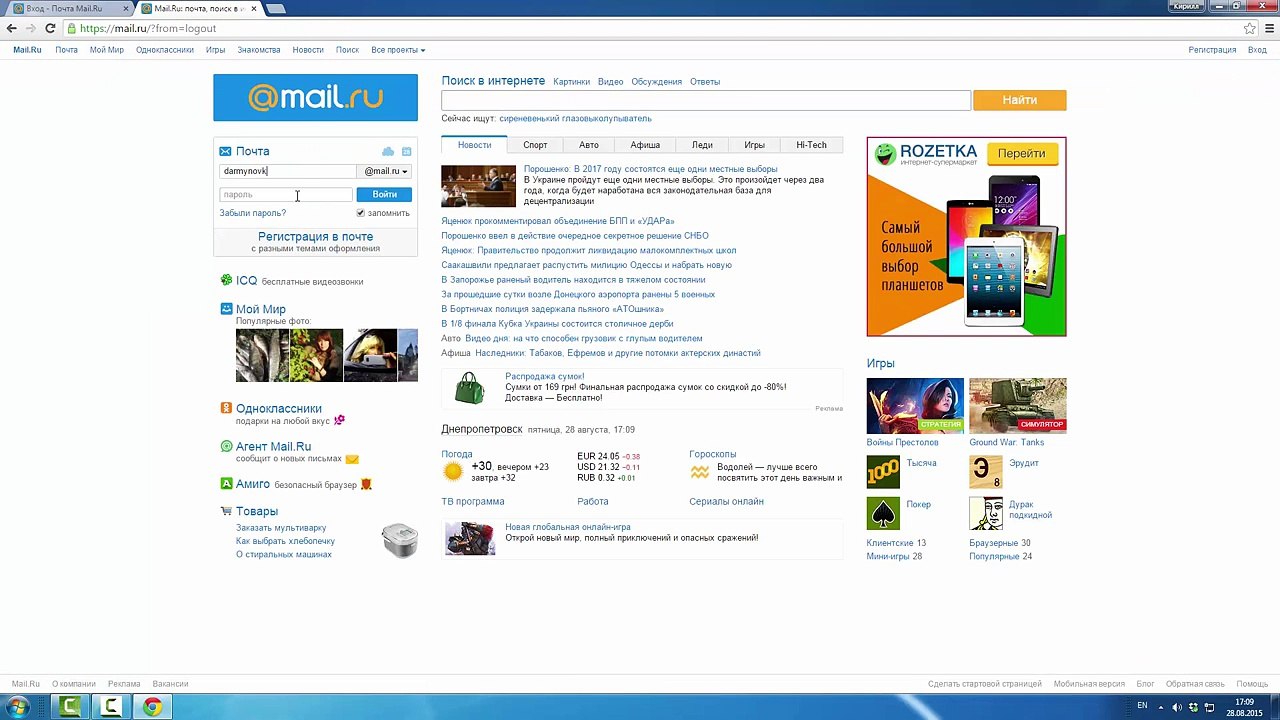Image resolution: width=1280 pixels, height=720 pixels.
Task: Click the Найти search button
Action: click(1019, 100)
